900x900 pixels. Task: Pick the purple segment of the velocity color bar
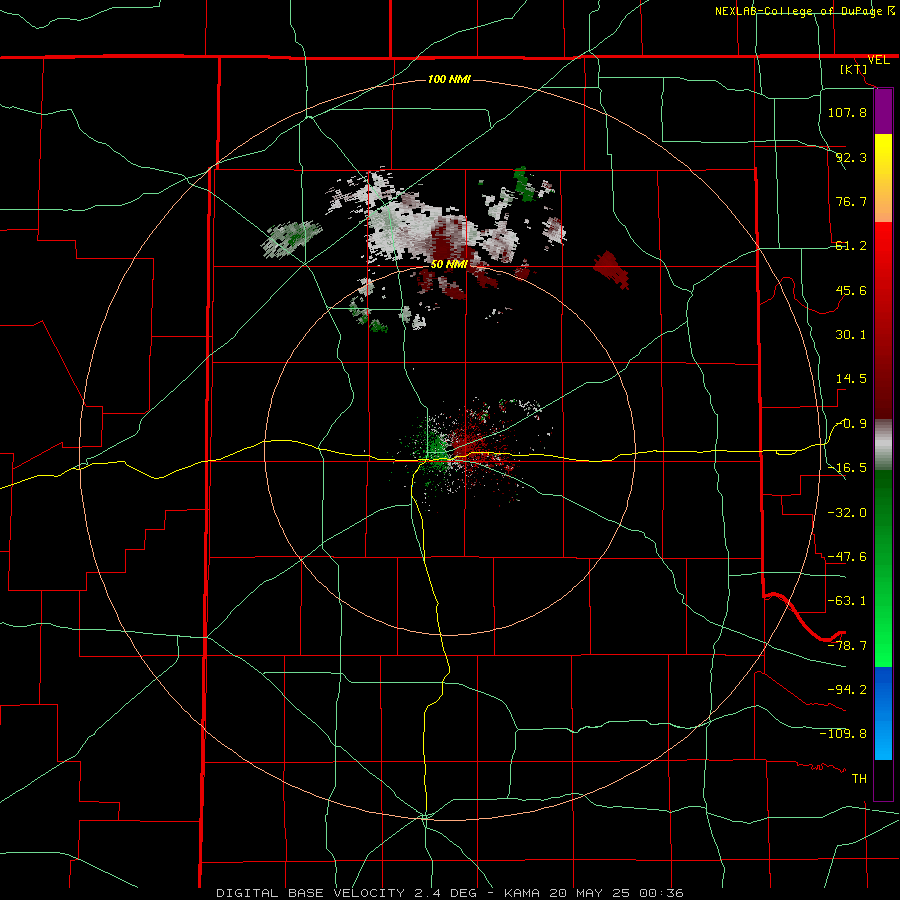pyautogui.click(x=883, y=111)
